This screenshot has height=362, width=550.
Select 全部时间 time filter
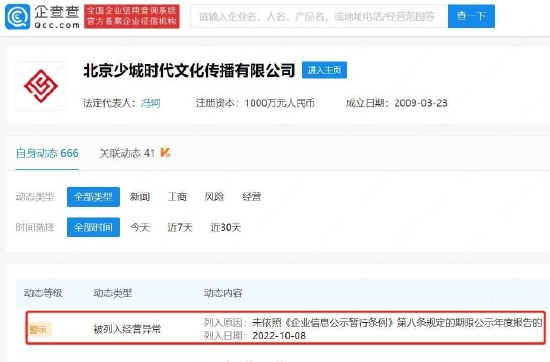(x=93, y=227)
